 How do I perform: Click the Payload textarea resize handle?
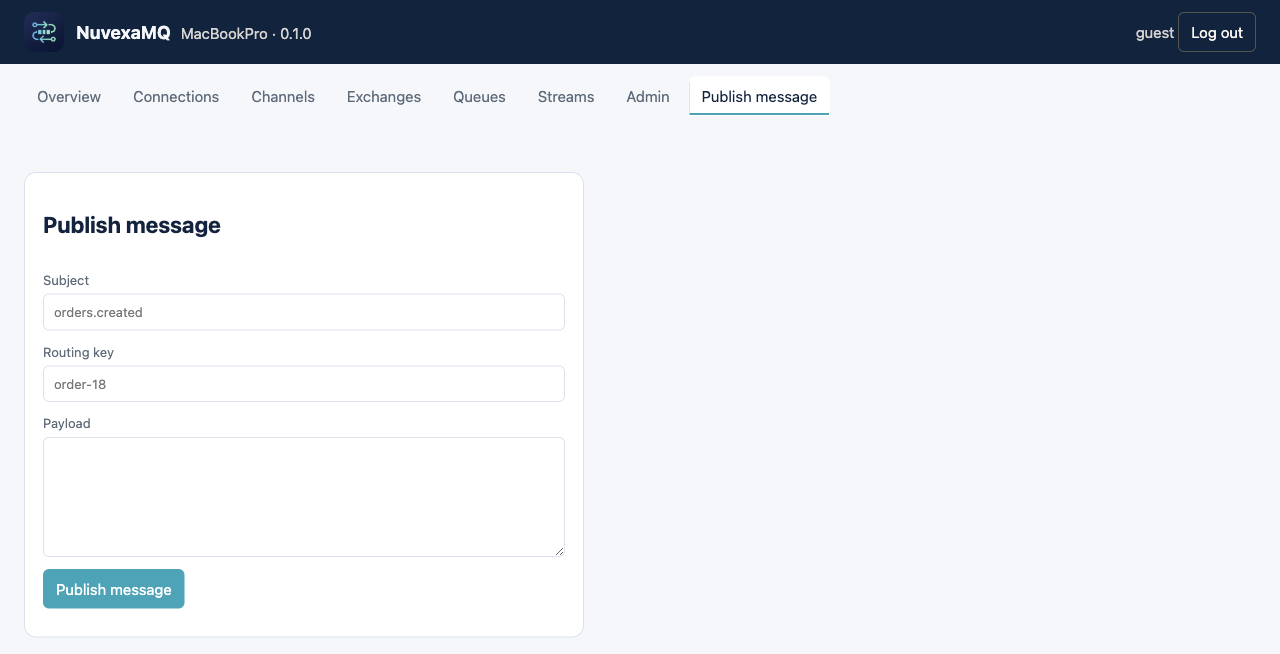(559, 551)
